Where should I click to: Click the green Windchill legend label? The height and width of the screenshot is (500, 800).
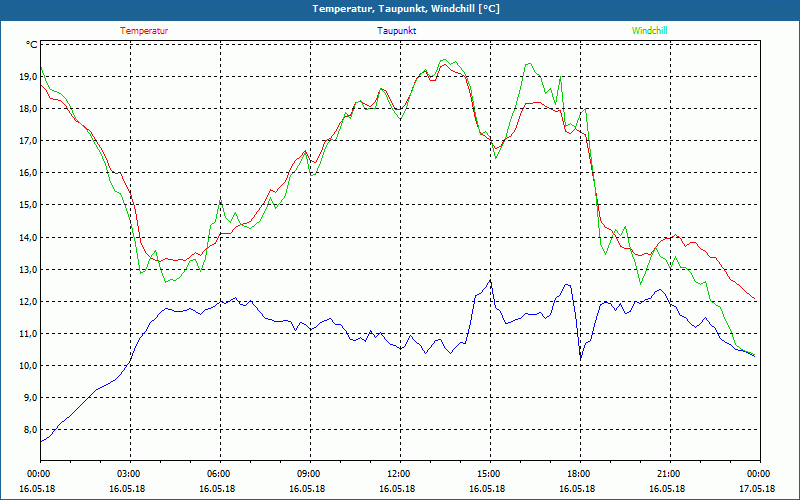(x=649, y=31)
